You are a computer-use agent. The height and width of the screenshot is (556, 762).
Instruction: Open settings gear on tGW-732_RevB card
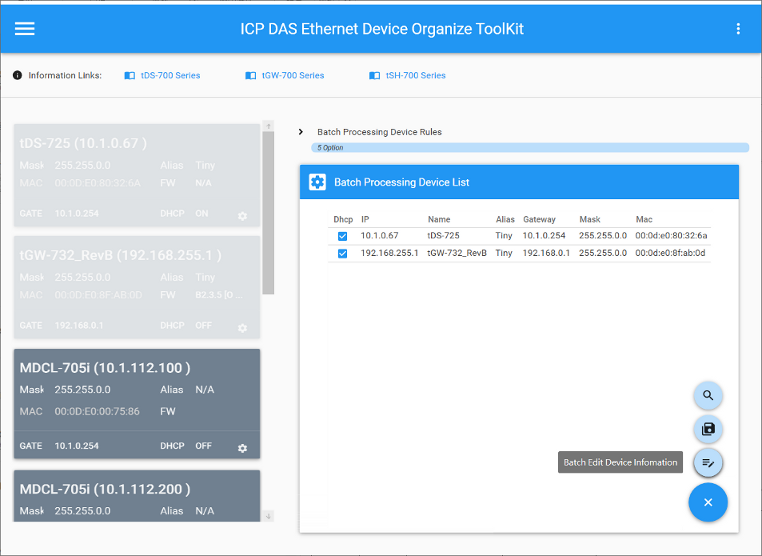[242, 328]
